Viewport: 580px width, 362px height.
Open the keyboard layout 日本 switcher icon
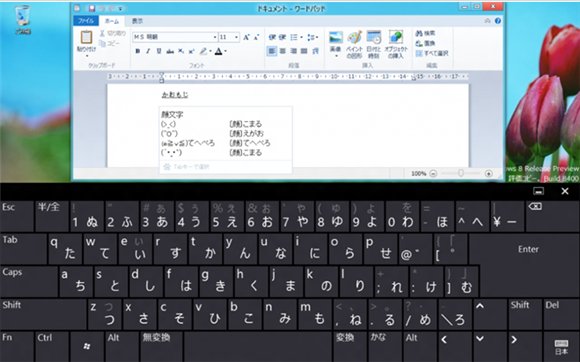[x=561, y=346]
